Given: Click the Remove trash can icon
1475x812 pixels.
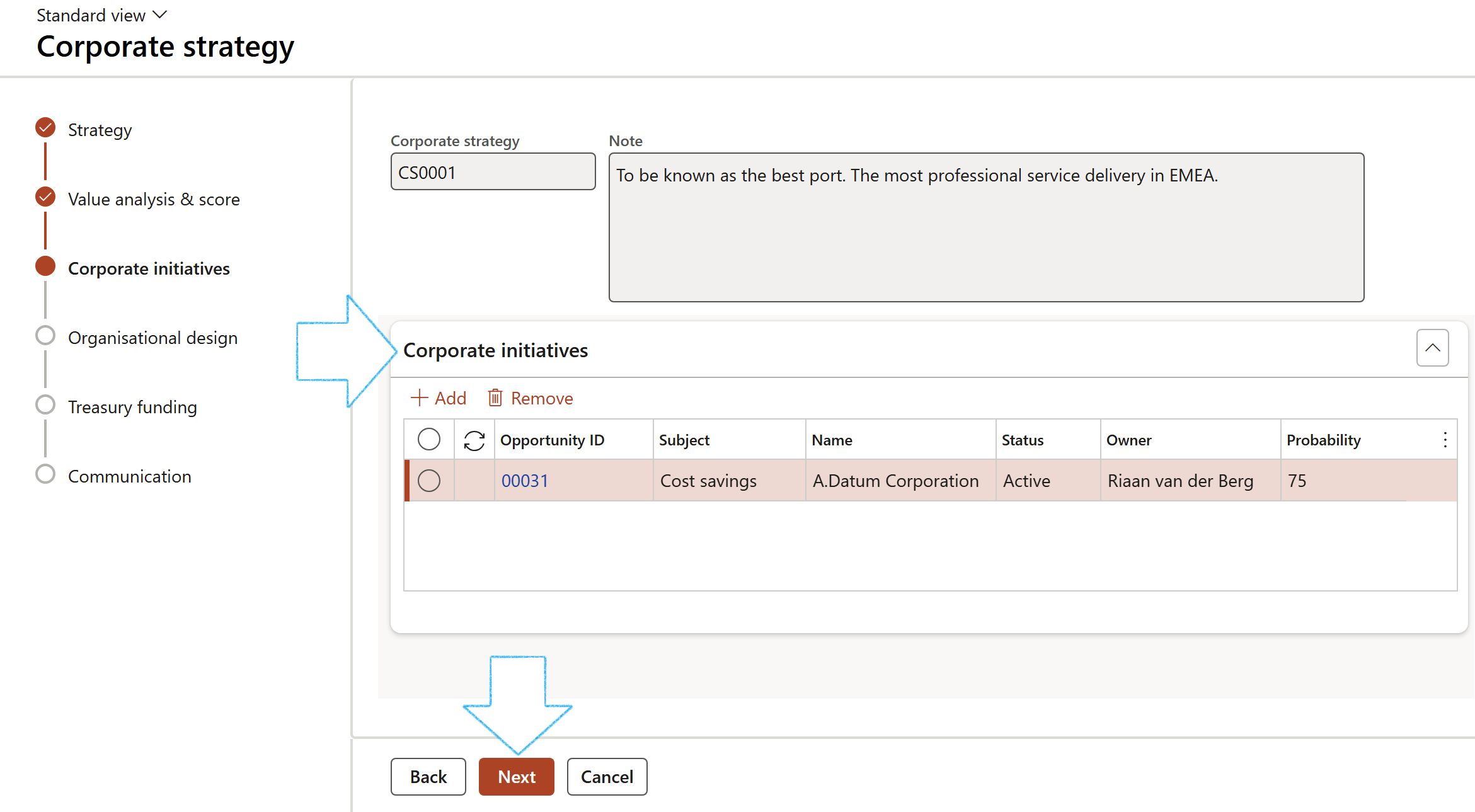Looking at the screenshot, I should 495,397.
